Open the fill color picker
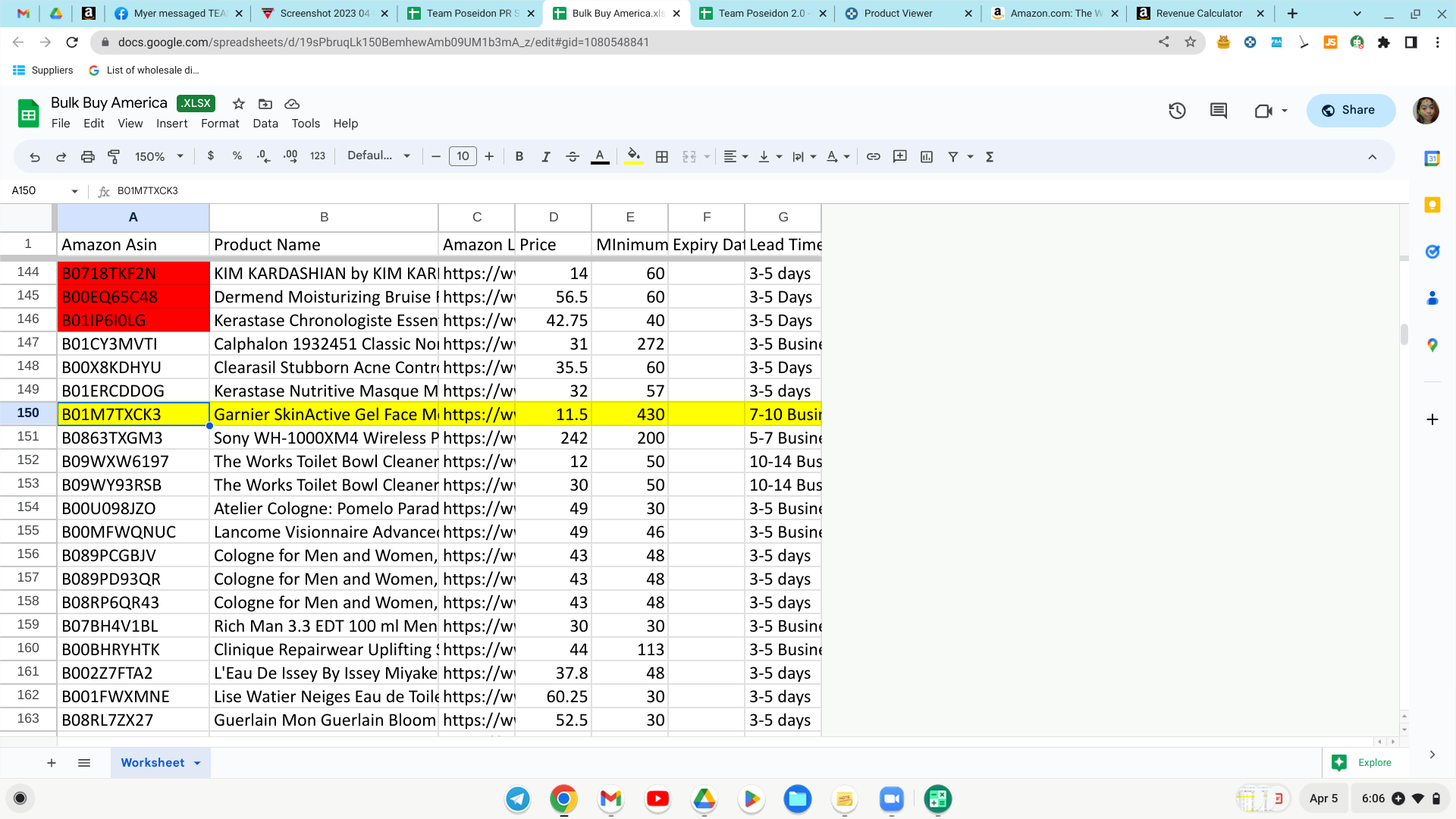This screenshot has height=819, width=1456. (x=634, y=156)
